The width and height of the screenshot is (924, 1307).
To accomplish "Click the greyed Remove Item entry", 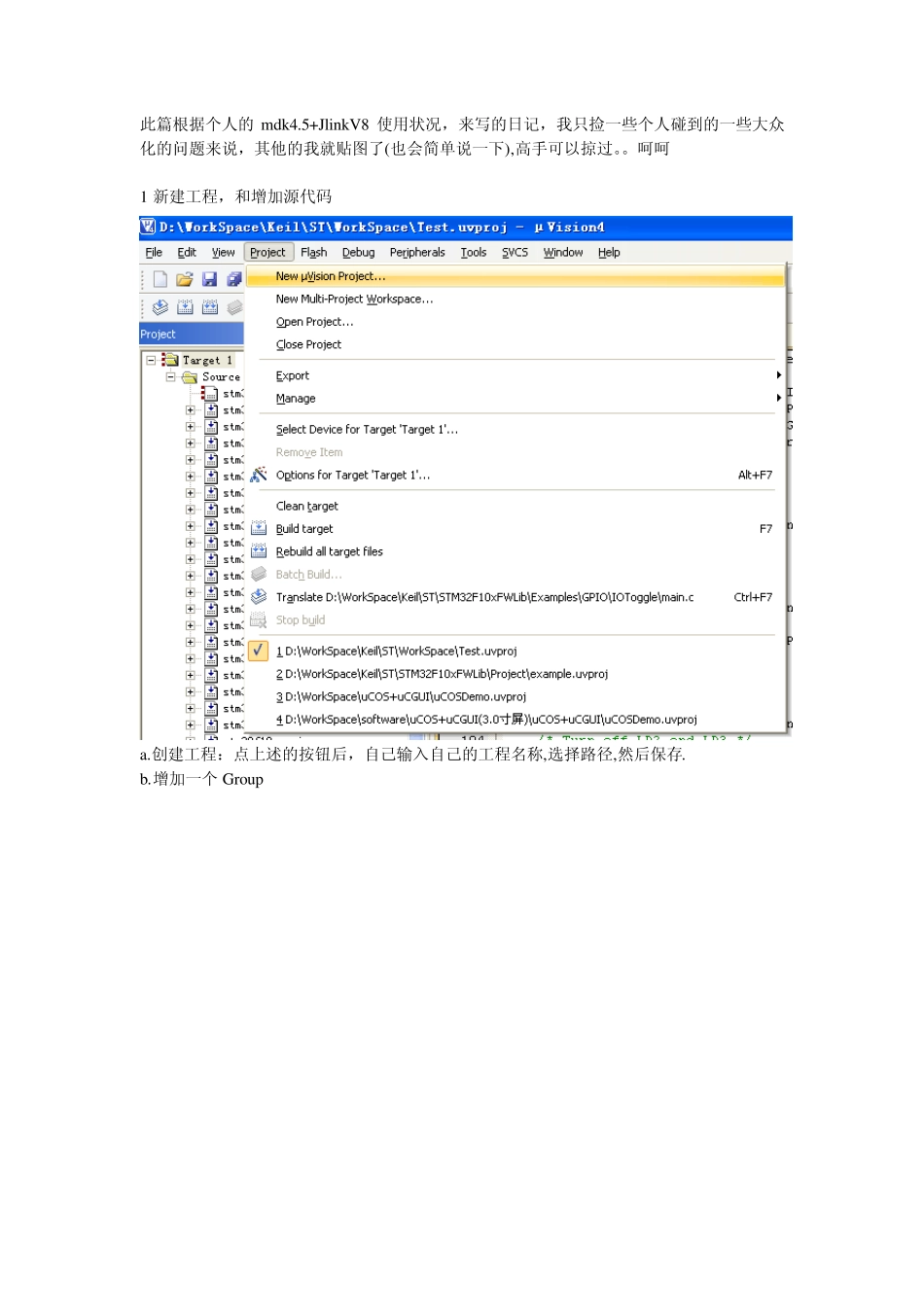I will [515, 452].
